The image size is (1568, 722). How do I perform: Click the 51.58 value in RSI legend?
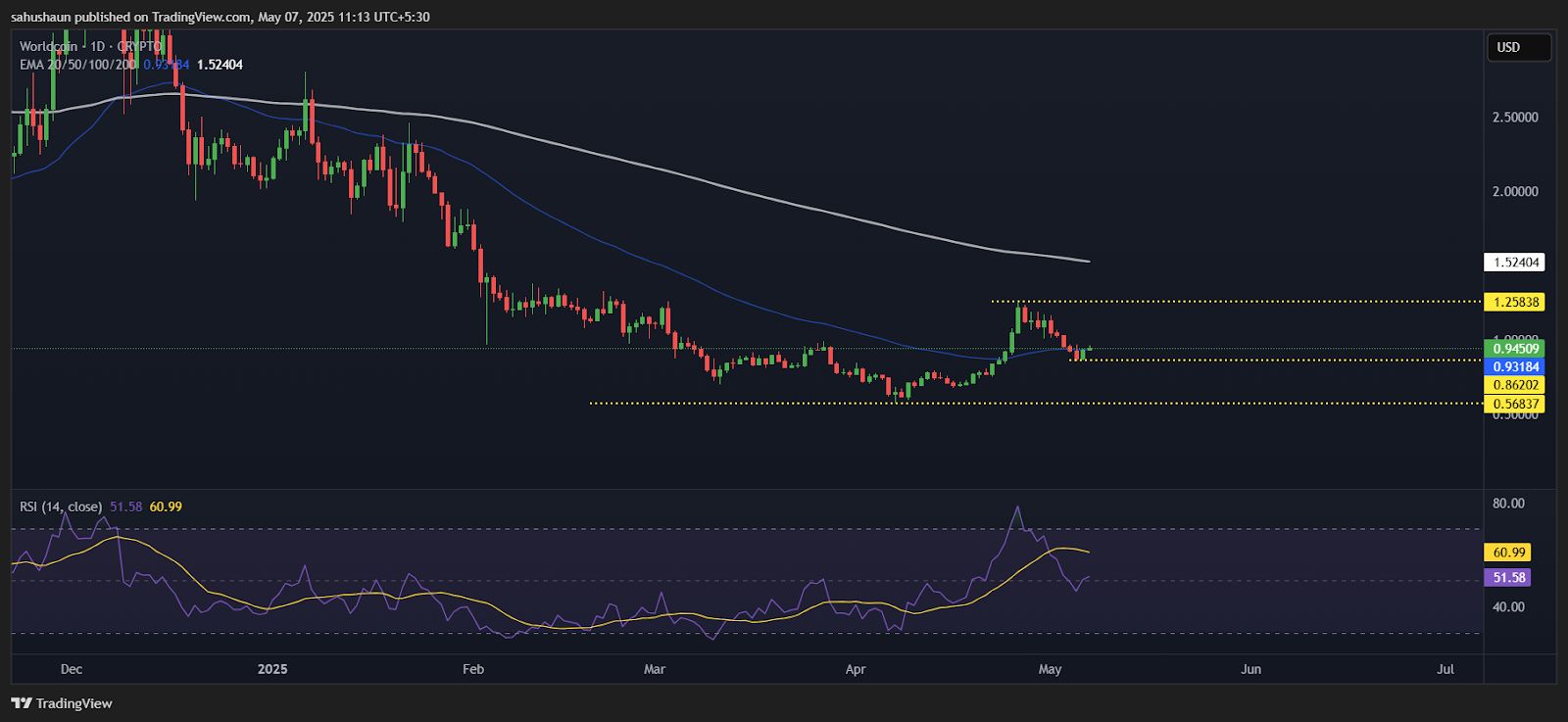tap(126, 506)
